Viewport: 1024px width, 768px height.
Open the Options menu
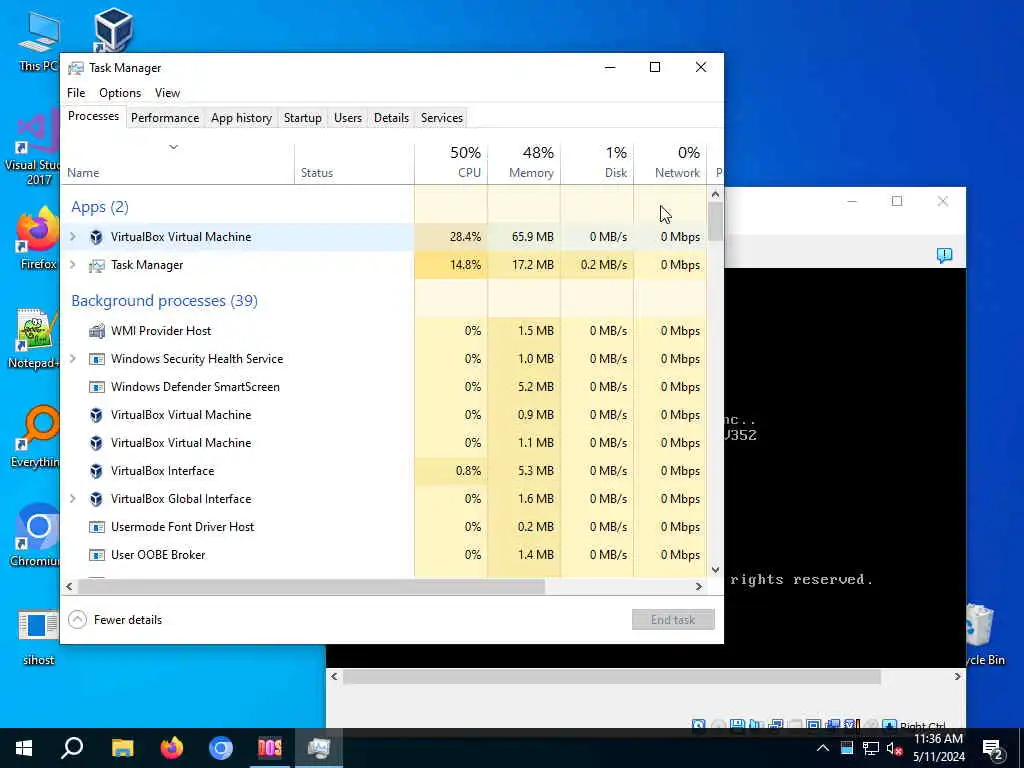tap(120, 93)
